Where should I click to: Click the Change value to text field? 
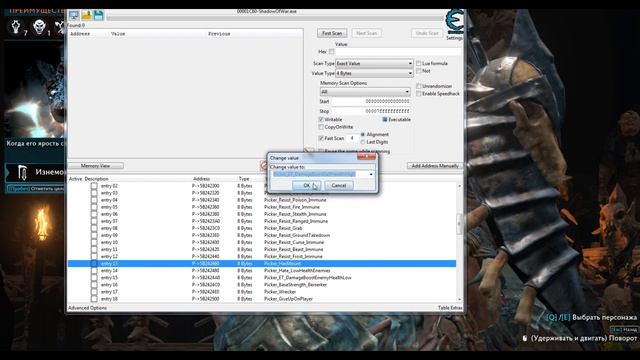coord(319,174)
